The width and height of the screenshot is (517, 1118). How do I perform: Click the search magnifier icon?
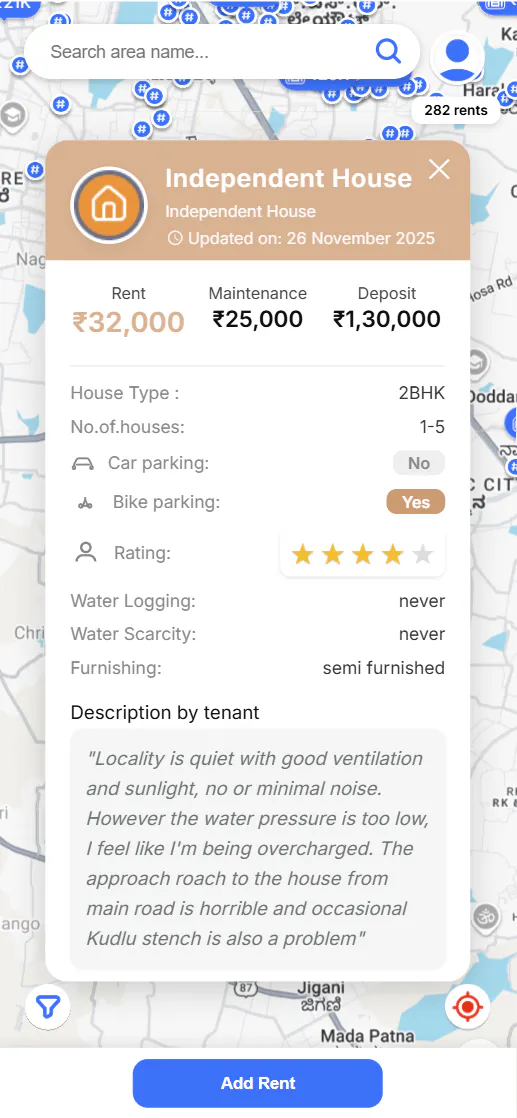(388, 51)
